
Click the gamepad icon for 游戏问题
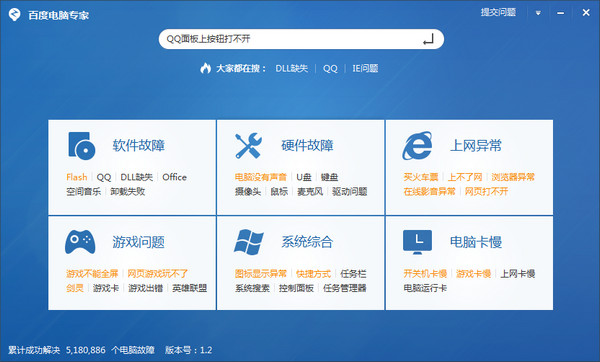80,242
